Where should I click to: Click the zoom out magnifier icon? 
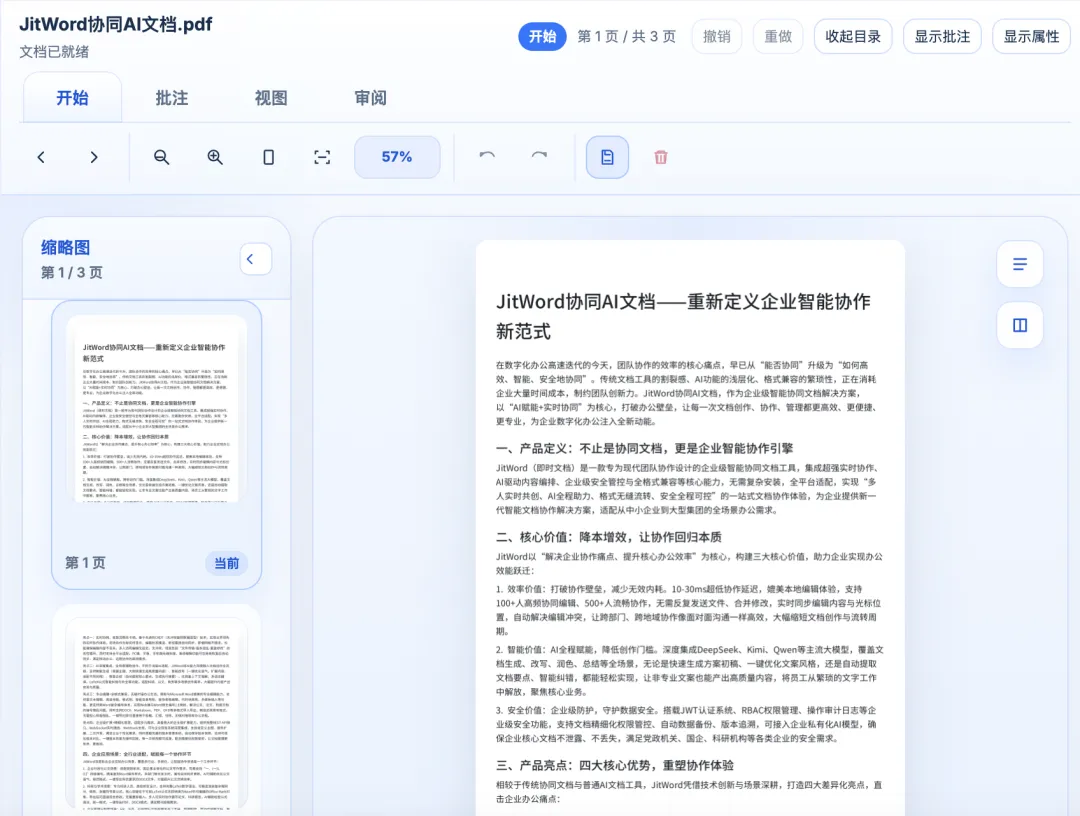click(x=161, y=157)
